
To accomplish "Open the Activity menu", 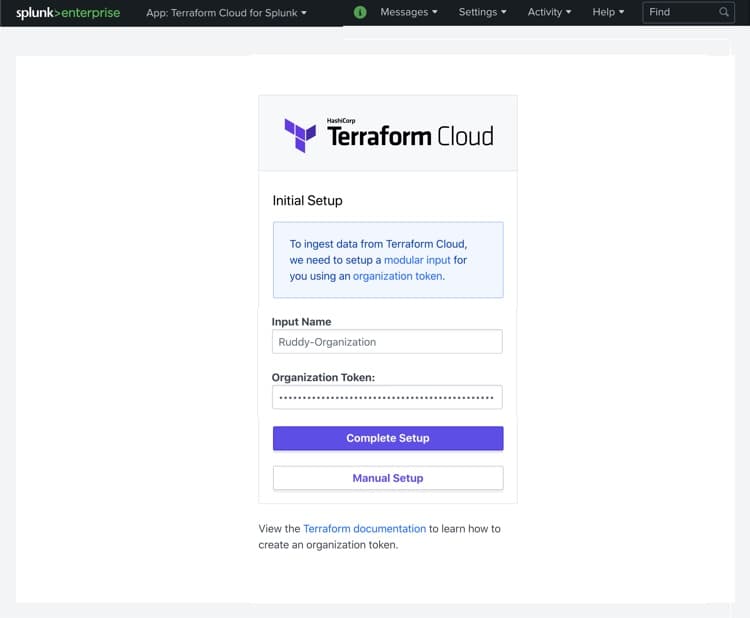I will coord(549,12).
